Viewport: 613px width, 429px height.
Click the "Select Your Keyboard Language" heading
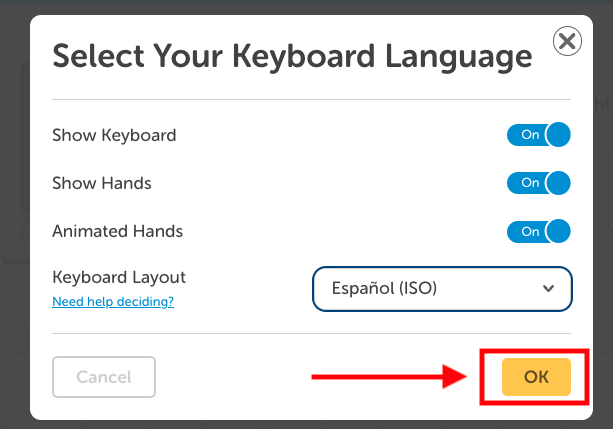coord(291,56)
